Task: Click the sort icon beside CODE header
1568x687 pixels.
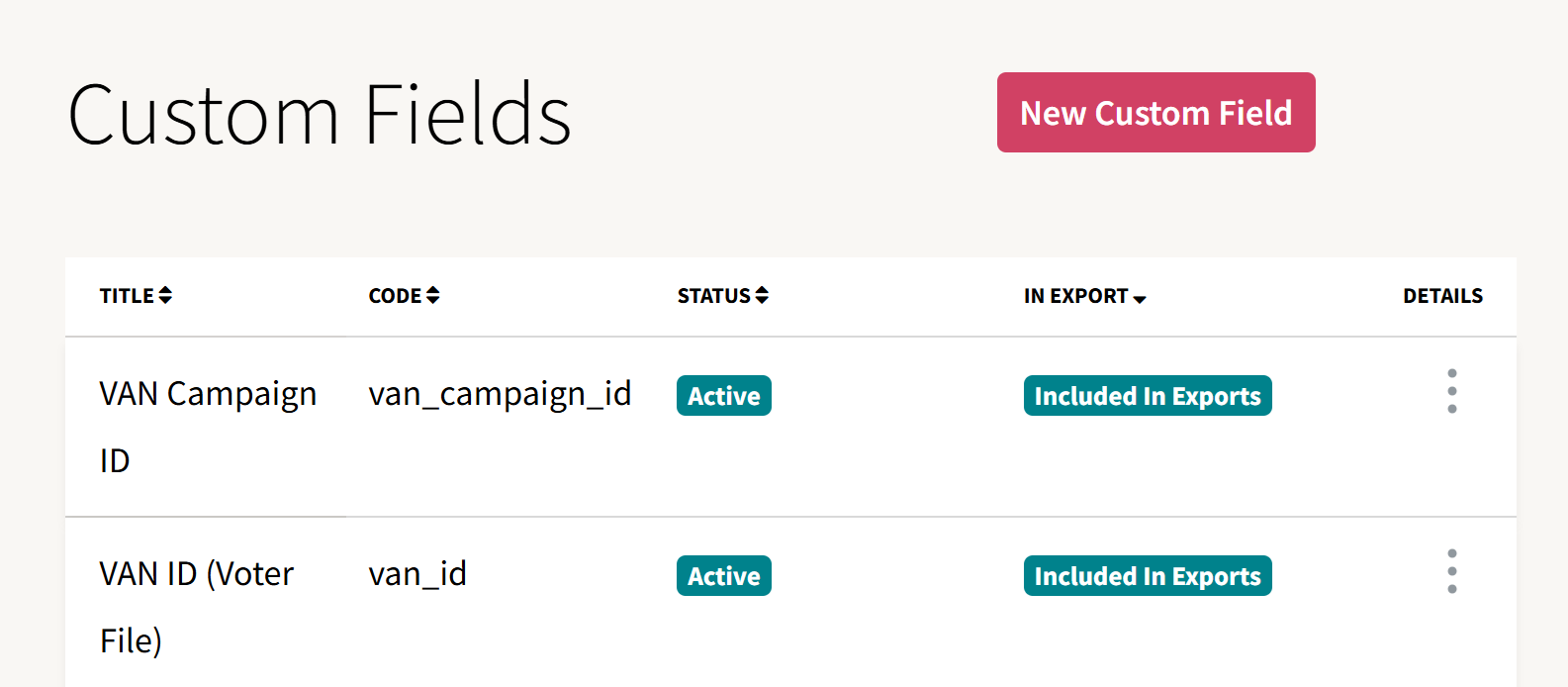Action: (x=433, y=294)
